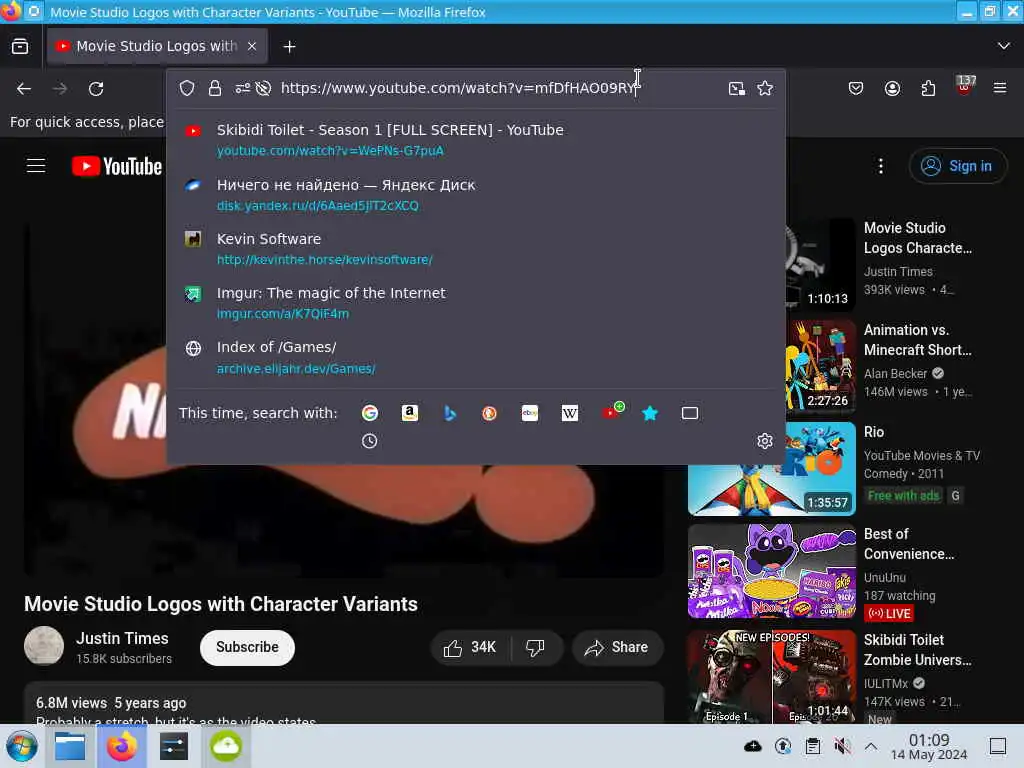Close the Movie Studio Logos tab
Image resolution: width=1024 pixels, height=768 pixels.
pyautogui.click(x=252, y=46)
